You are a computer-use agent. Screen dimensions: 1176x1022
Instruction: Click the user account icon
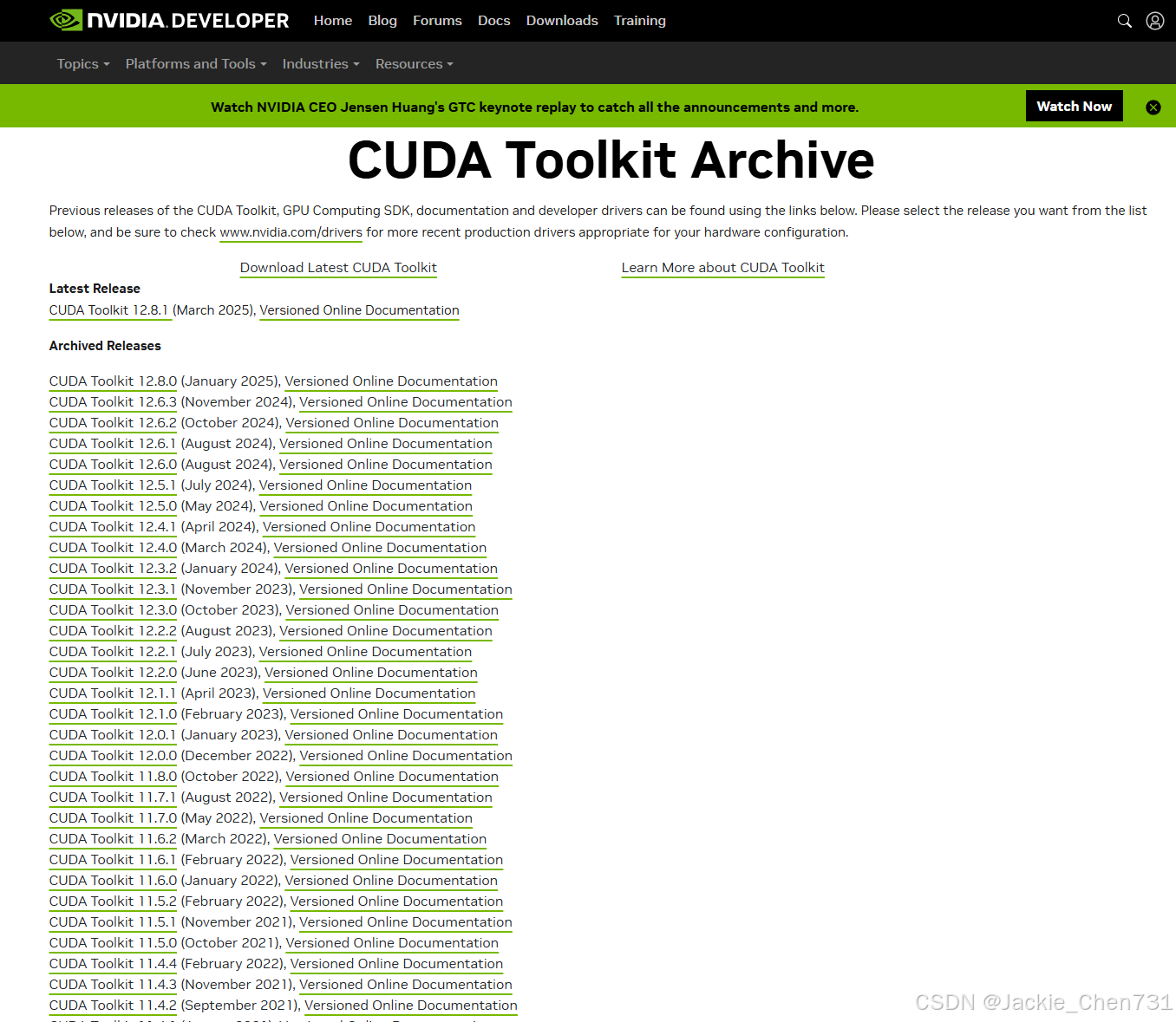point(1154,20)
